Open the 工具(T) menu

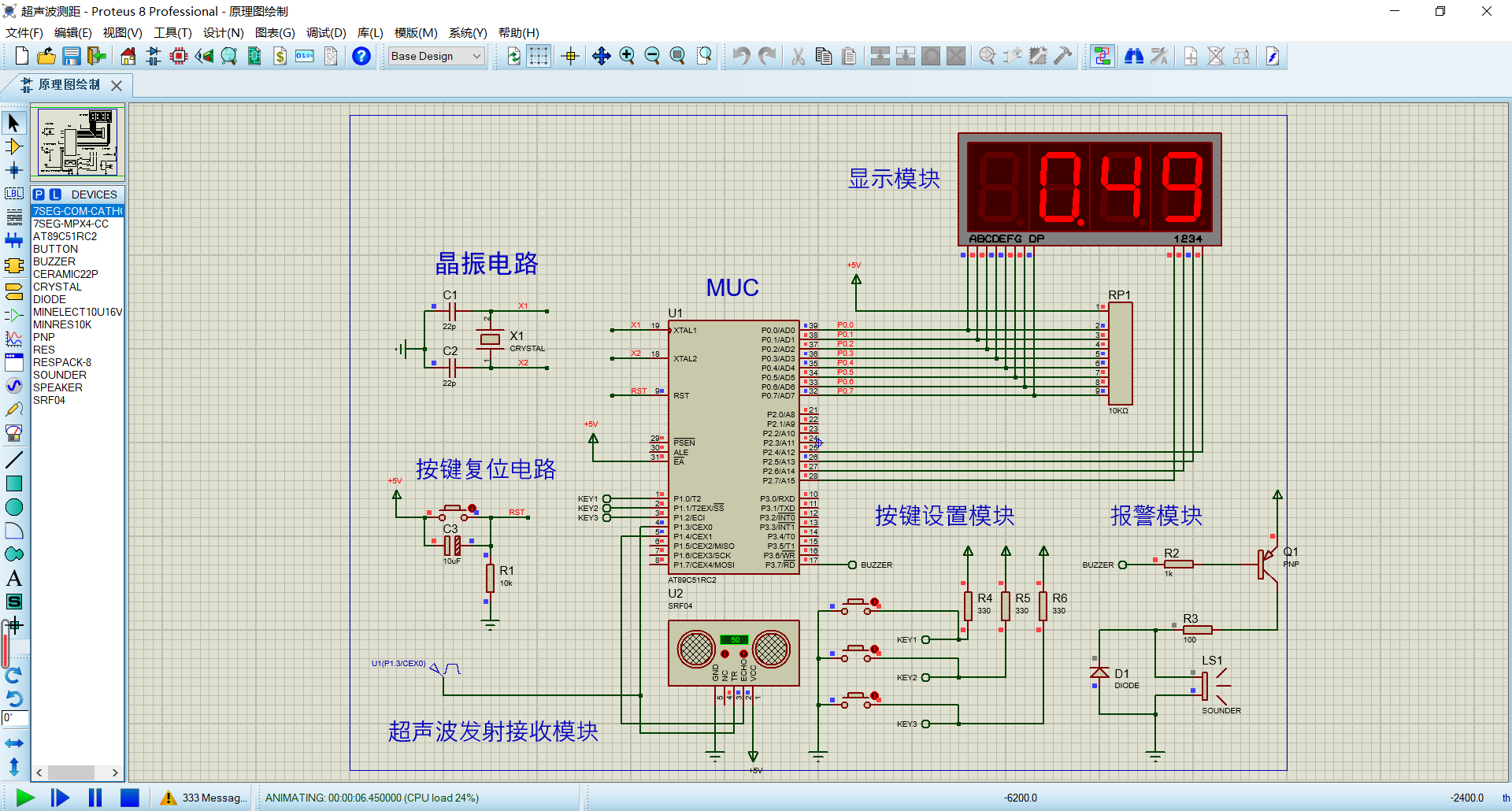pos(172,32)
